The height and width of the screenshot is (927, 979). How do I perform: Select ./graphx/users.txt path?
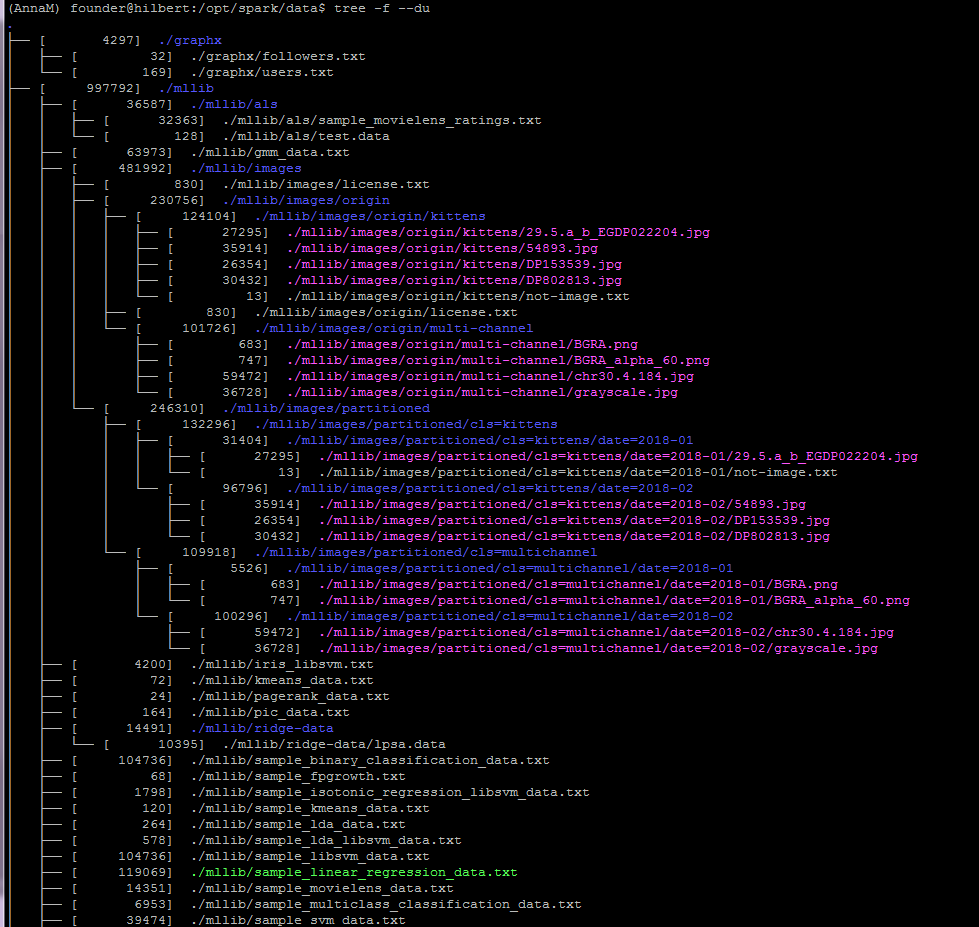(262, 72)
